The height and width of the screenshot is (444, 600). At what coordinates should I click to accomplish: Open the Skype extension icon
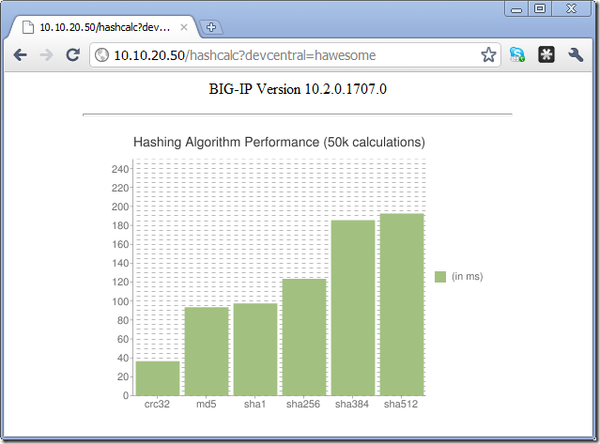(517, 55)
